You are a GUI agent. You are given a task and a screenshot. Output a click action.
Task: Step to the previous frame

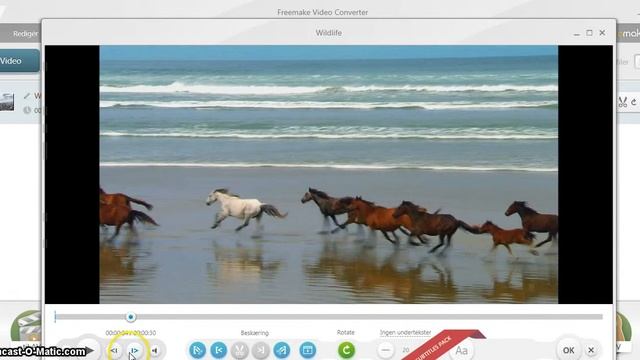114,350
